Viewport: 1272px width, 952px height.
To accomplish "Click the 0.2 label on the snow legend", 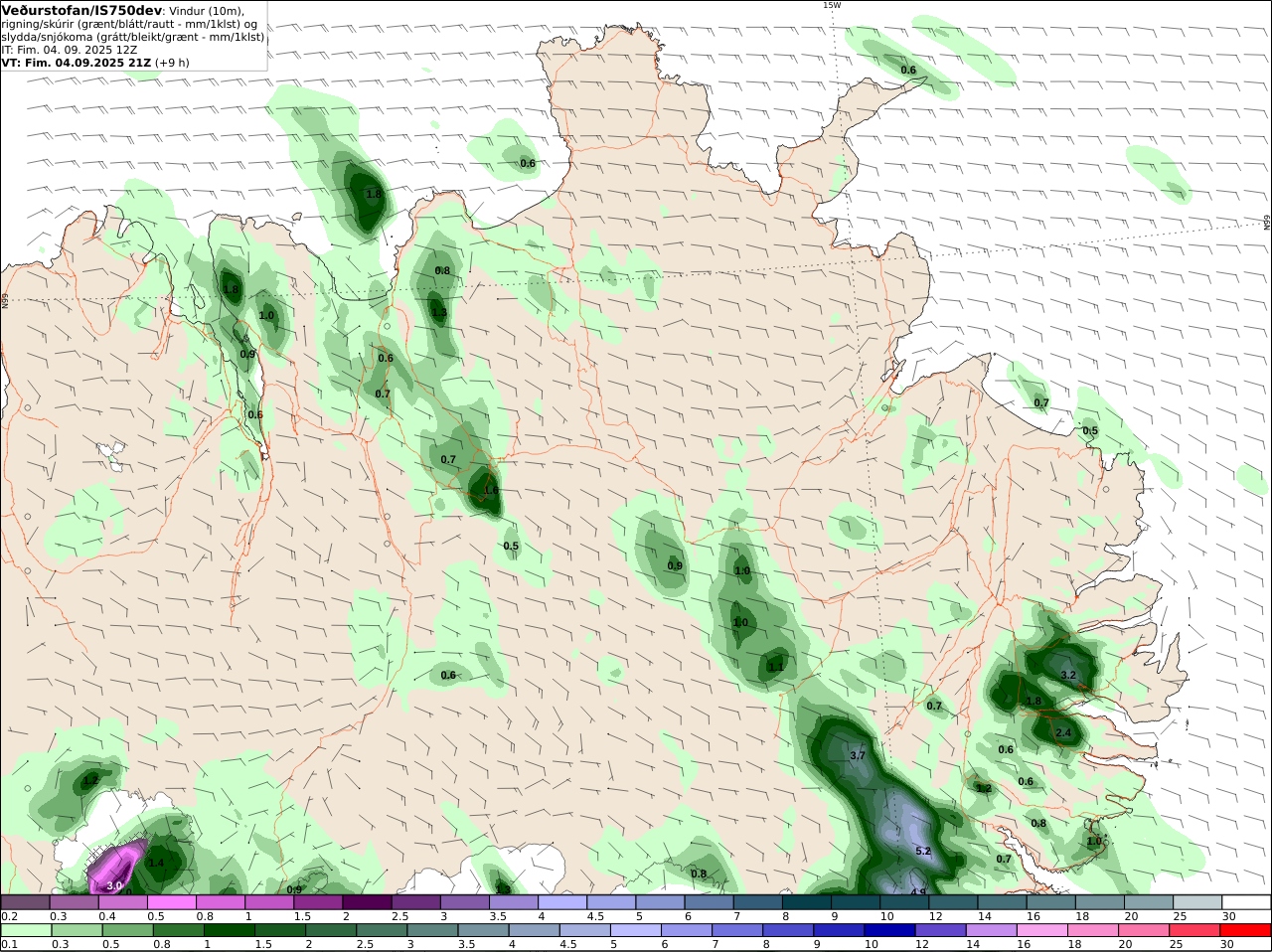I will point(9,916).
